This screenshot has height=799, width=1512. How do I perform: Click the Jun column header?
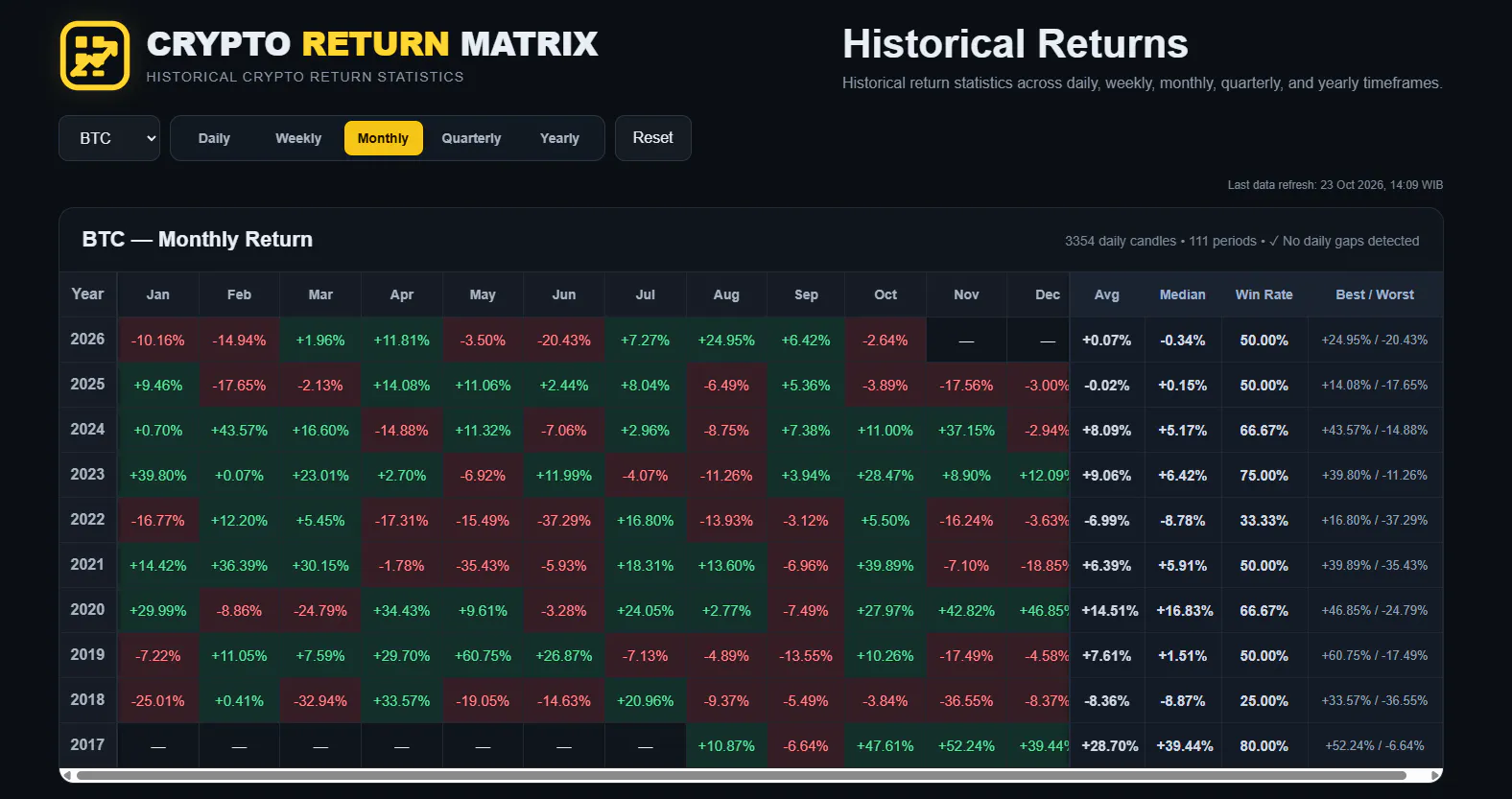pos(564,294)
